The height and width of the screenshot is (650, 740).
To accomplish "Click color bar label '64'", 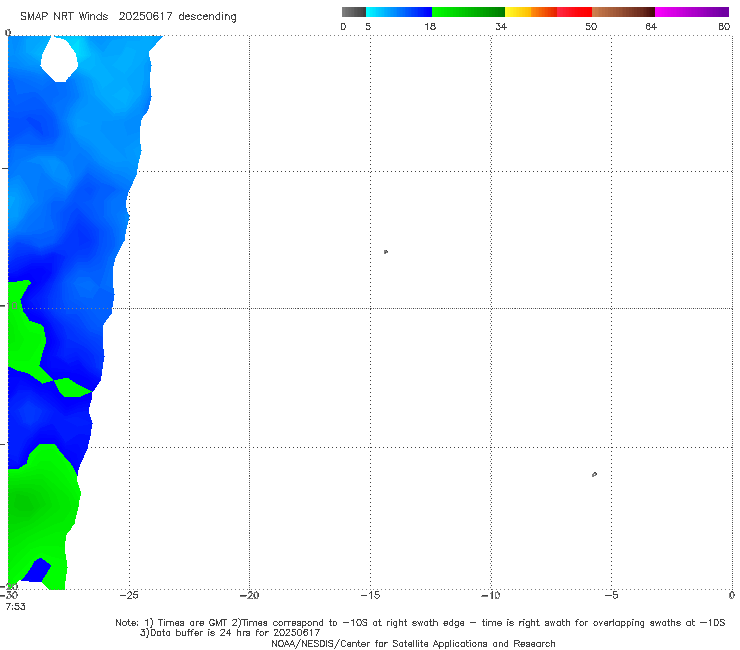I will tap(651, 26).
